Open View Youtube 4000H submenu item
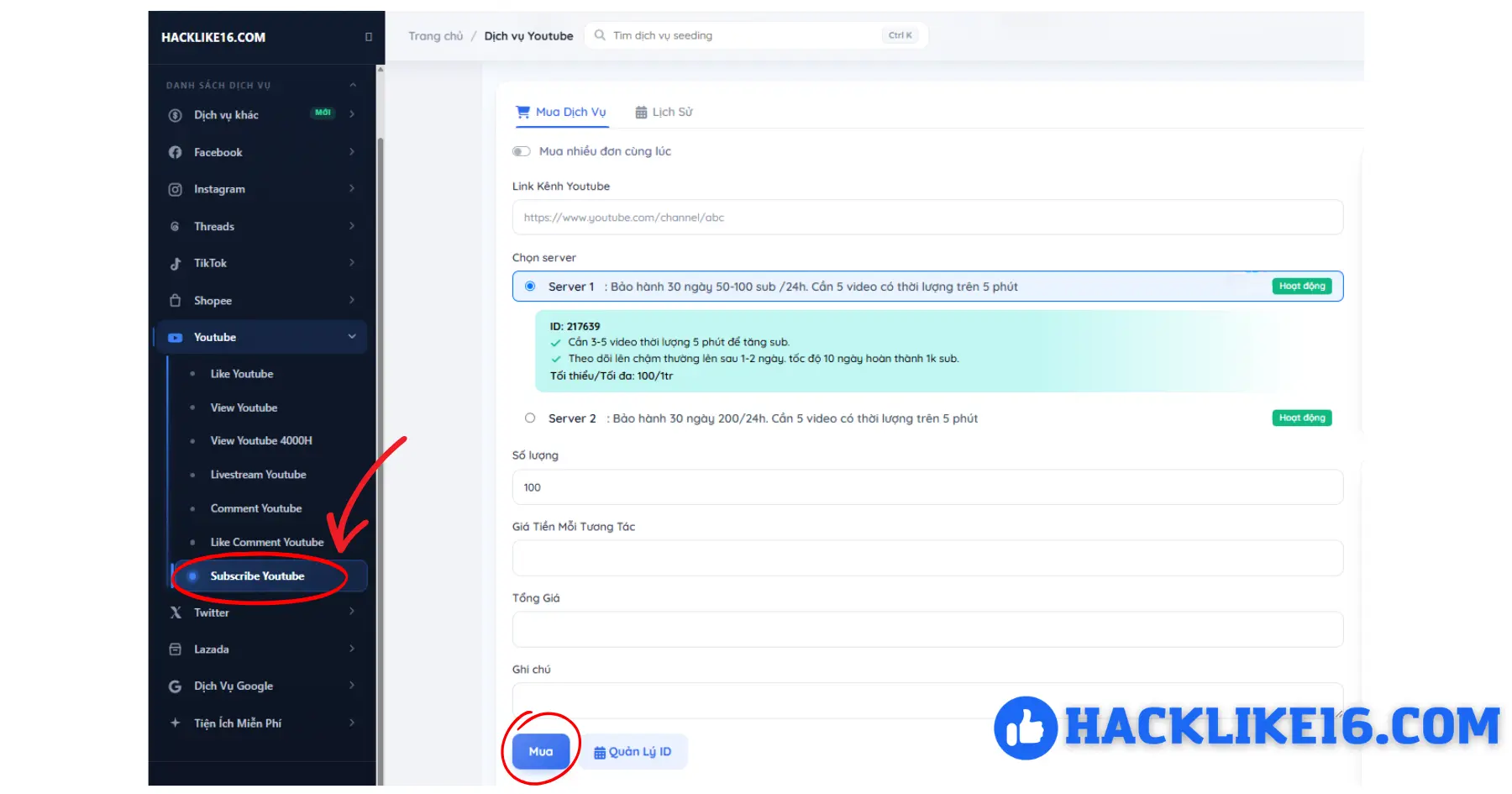The image size is (1512, 794). [x=261, y=440]
